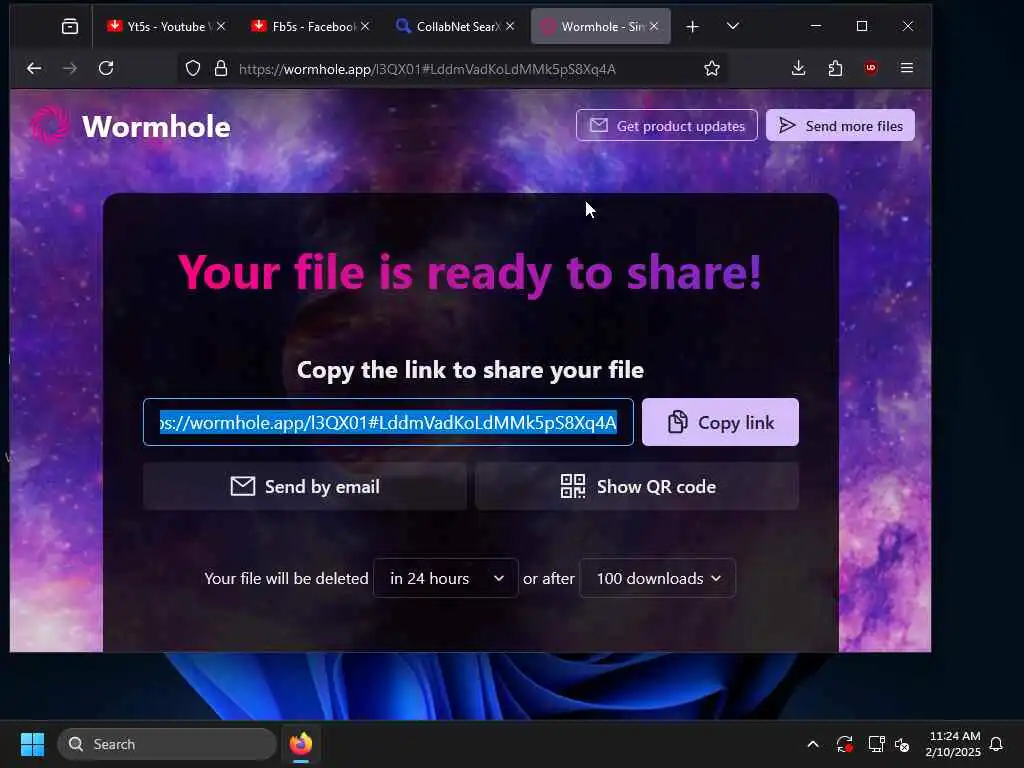Image resolution: width=1024 pixels, height=768 pixels.
Task: Maximize the Firefox window
Action: pos(862,26)
